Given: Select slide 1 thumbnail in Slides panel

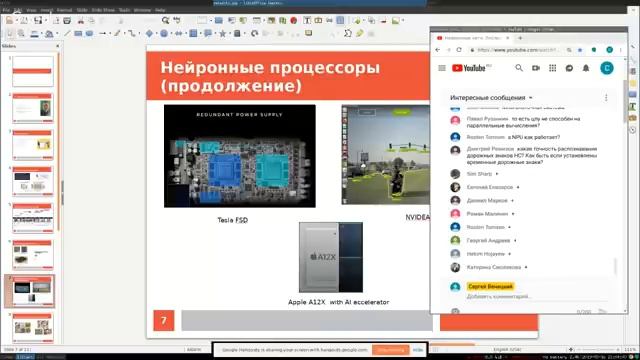Looking at the screenshot, I should (33, 71).
